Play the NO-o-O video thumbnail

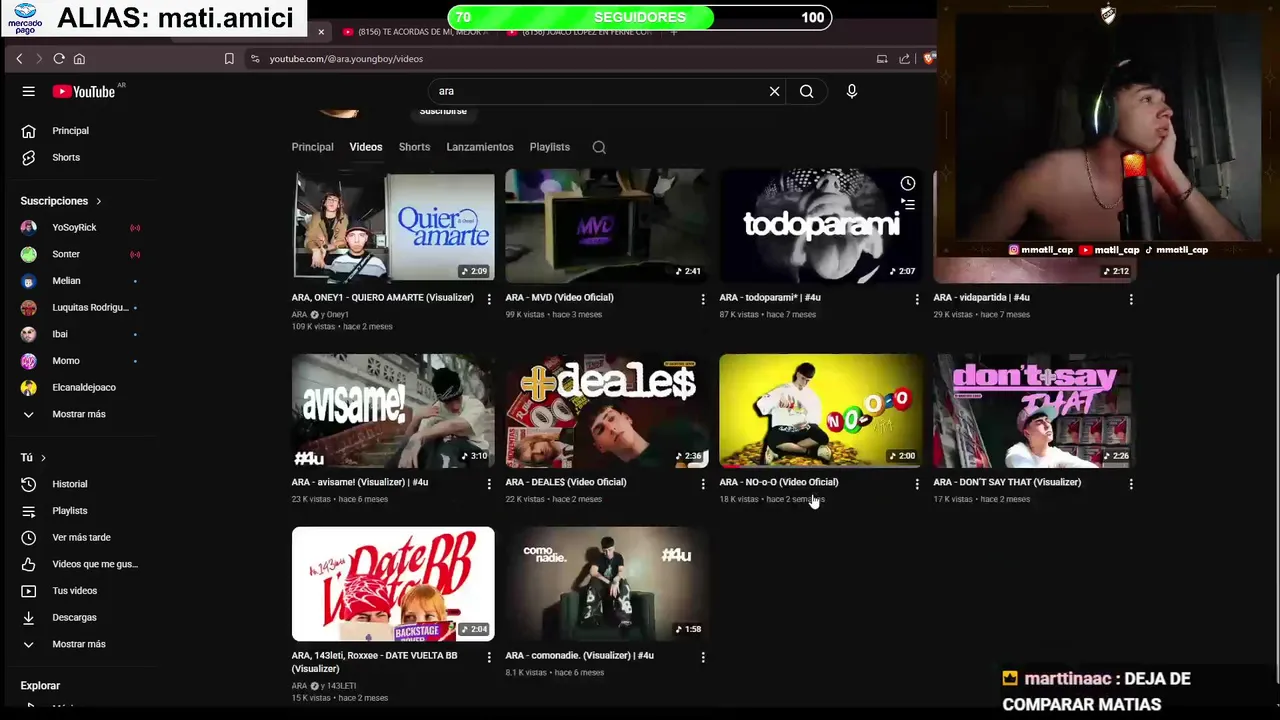click(x=820, y=411)
